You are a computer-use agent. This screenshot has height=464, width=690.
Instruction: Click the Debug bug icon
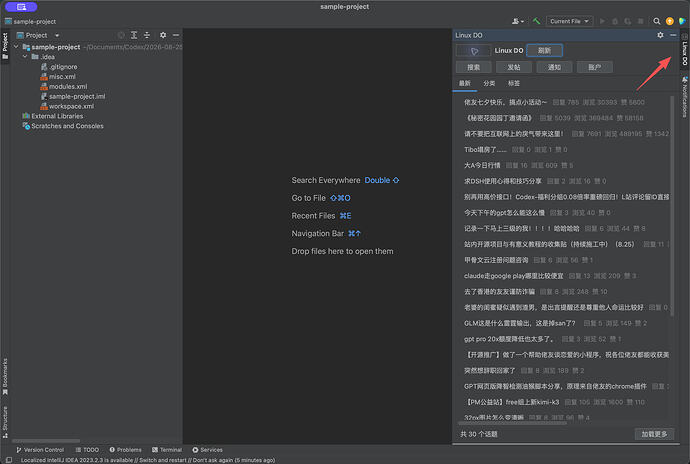[x=615, y=21]
